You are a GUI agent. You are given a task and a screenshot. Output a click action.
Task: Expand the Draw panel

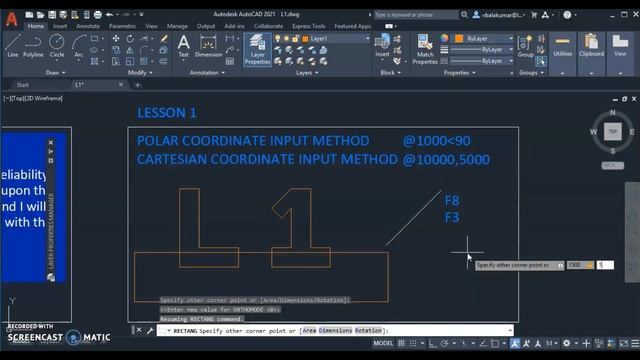(56, 73)
